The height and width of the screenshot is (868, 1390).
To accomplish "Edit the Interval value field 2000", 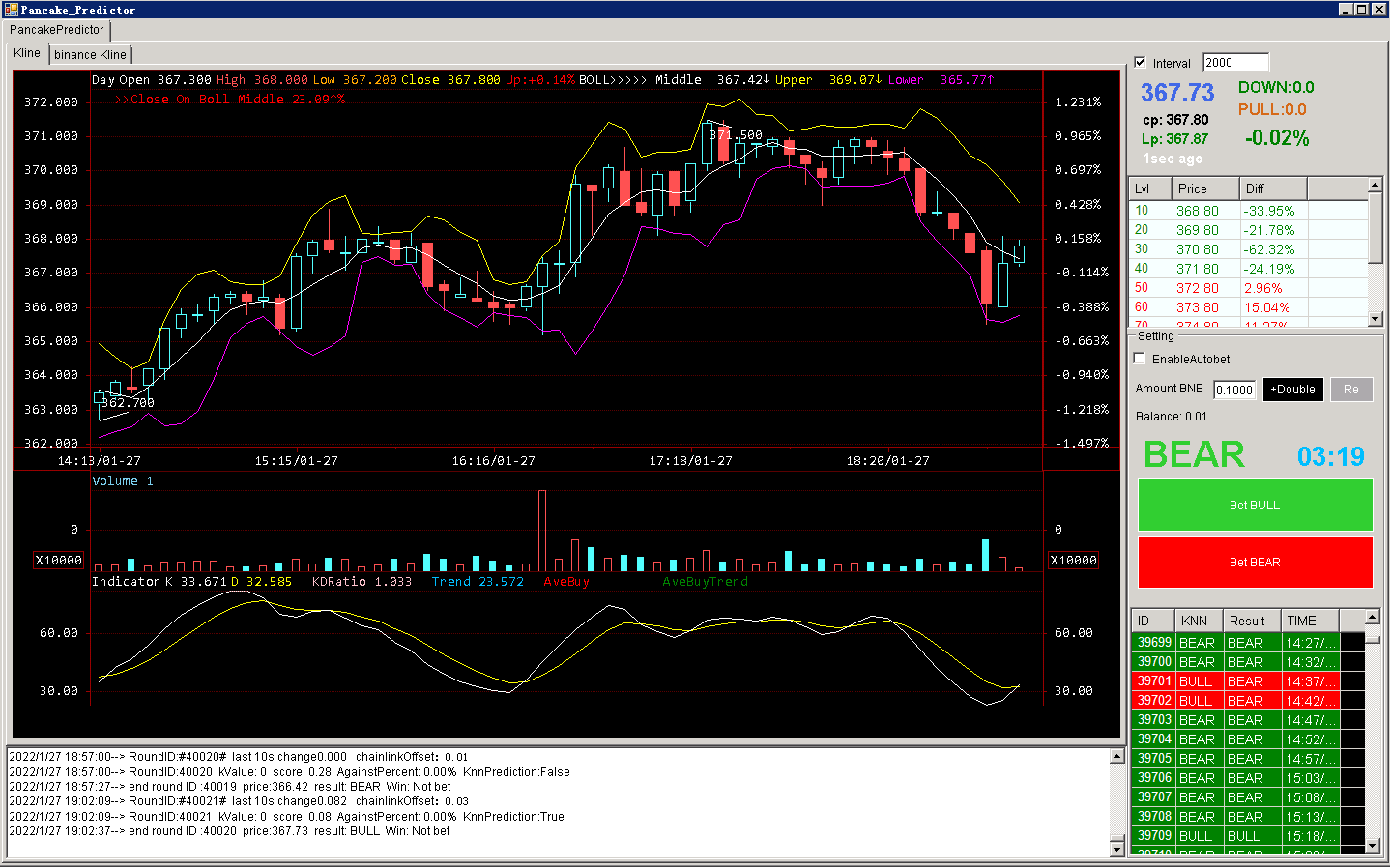I will tap(1235, 63).
